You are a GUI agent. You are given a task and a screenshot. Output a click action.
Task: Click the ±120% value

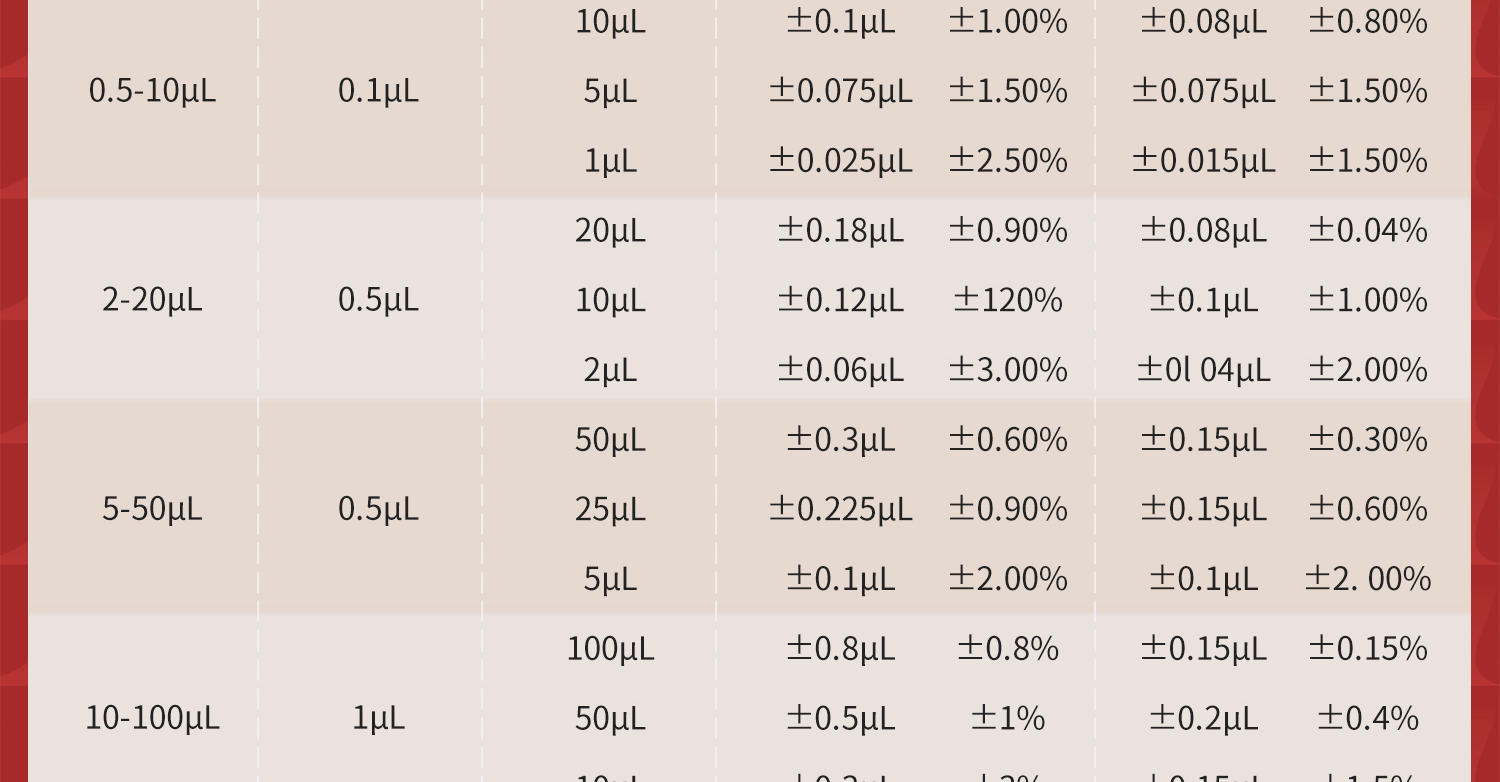1008,300
